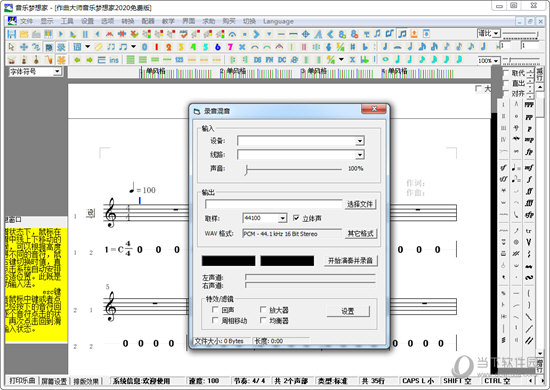Click the flat accidental icon
This screenshot has height=390, width=550.
click(x=365, y=47)
